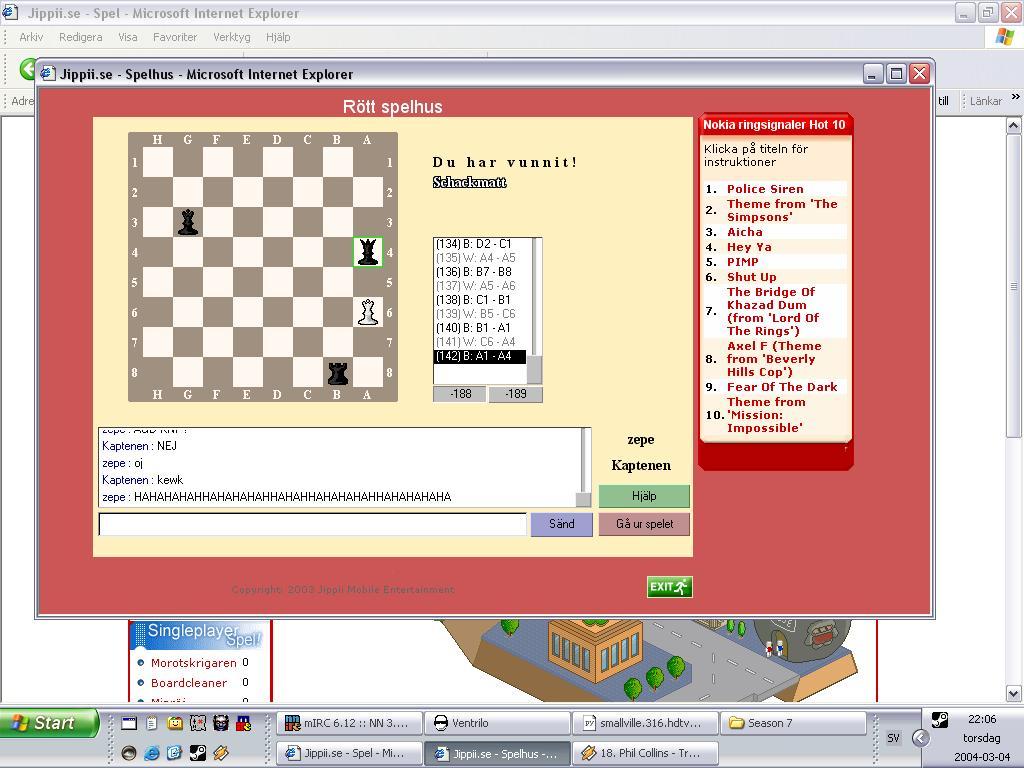This screenshot has width=1024, height=768.
Task: Click the main page scrollbar up arrow
Action: [x=1014, y=125]
